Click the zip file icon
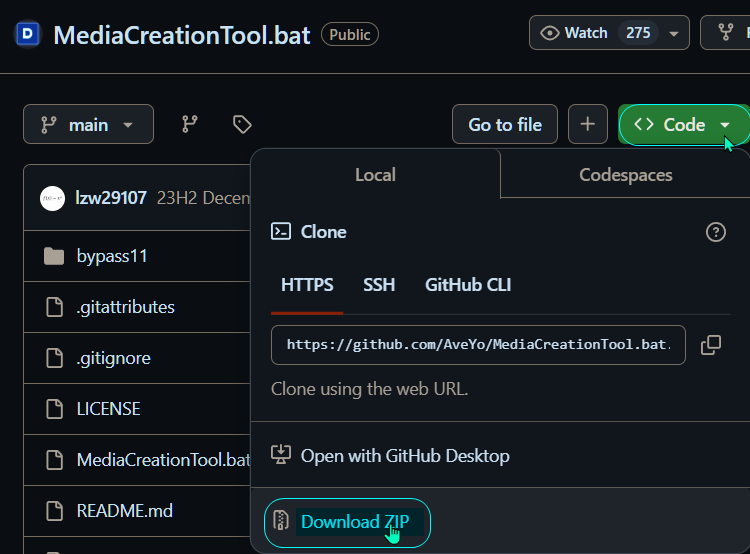Image resolution: width=750 pixels, height=554 pixels. pos(281,521)
